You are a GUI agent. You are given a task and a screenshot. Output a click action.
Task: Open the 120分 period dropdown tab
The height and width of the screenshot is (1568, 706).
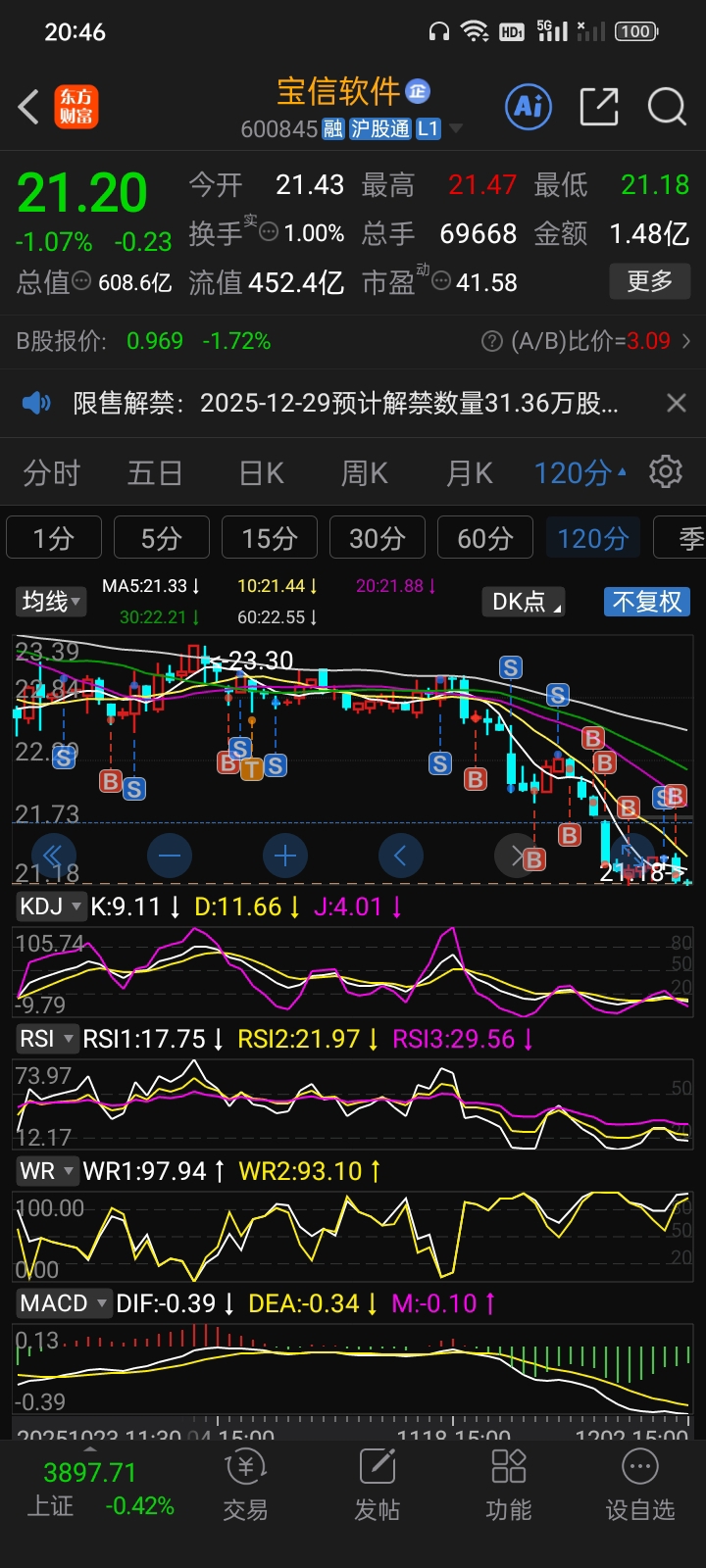(580, 473)
